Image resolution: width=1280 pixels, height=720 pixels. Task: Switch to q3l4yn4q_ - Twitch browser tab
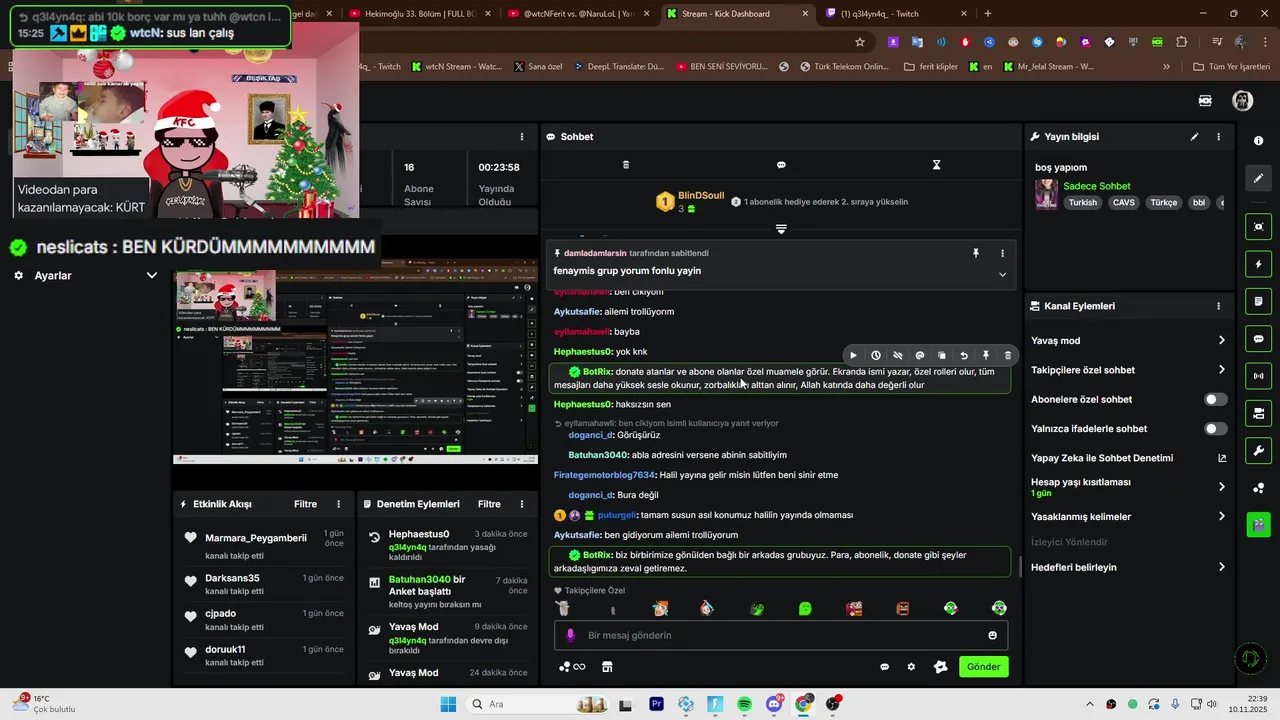point(890,14)
